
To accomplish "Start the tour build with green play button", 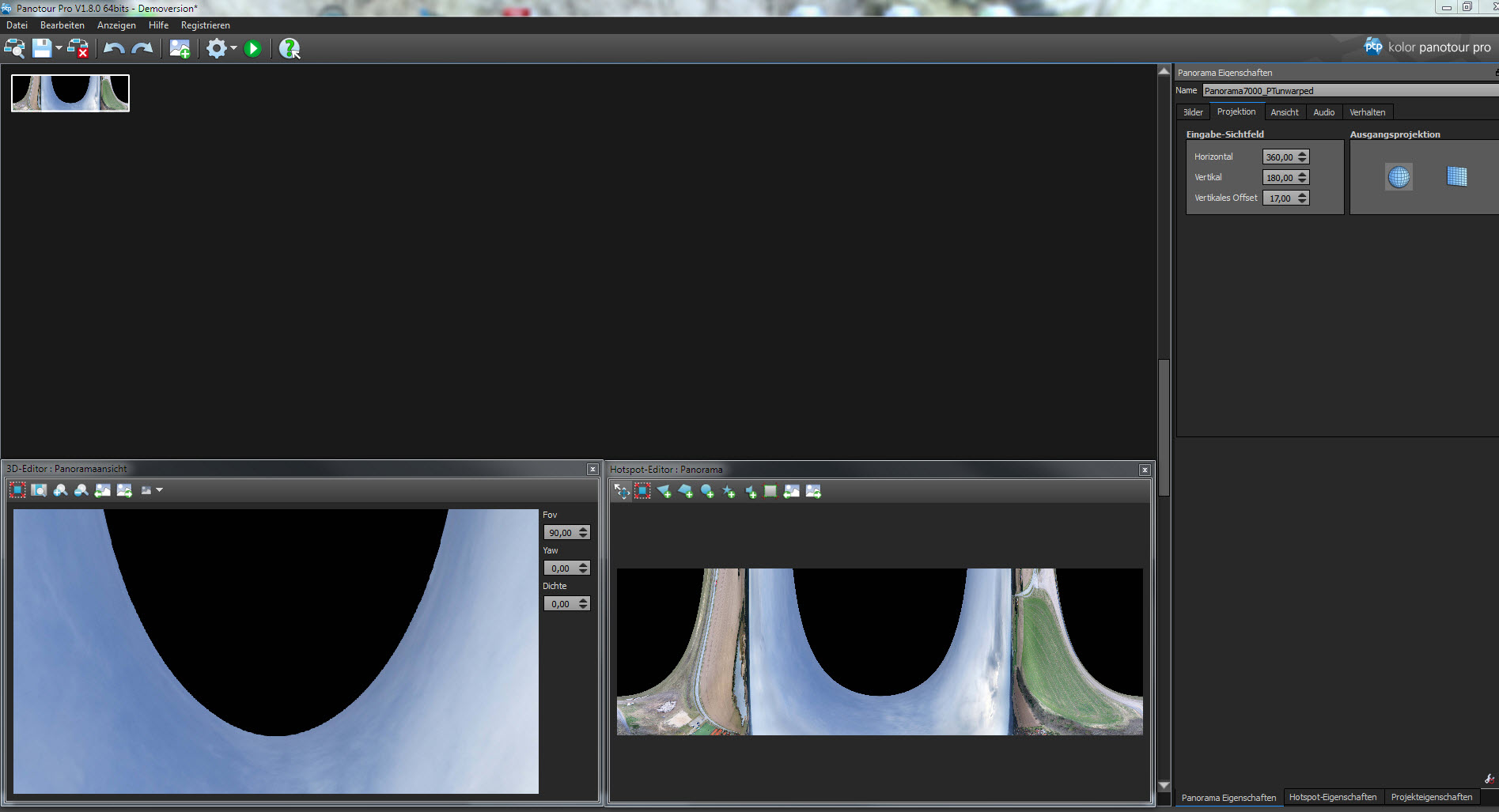I will 252,49.
